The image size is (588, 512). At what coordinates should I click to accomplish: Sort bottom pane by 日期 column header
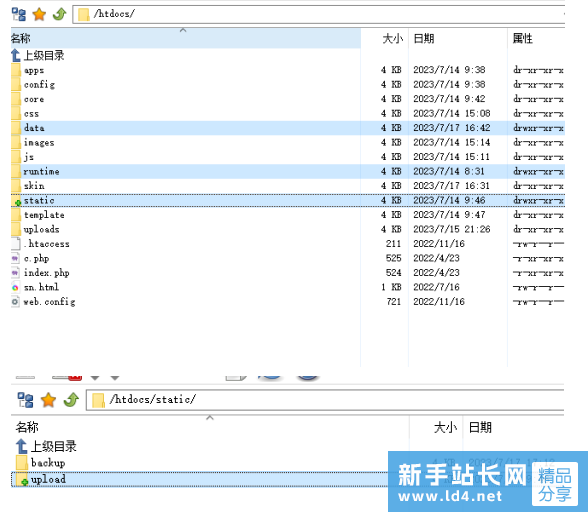[x=514, y=427]
